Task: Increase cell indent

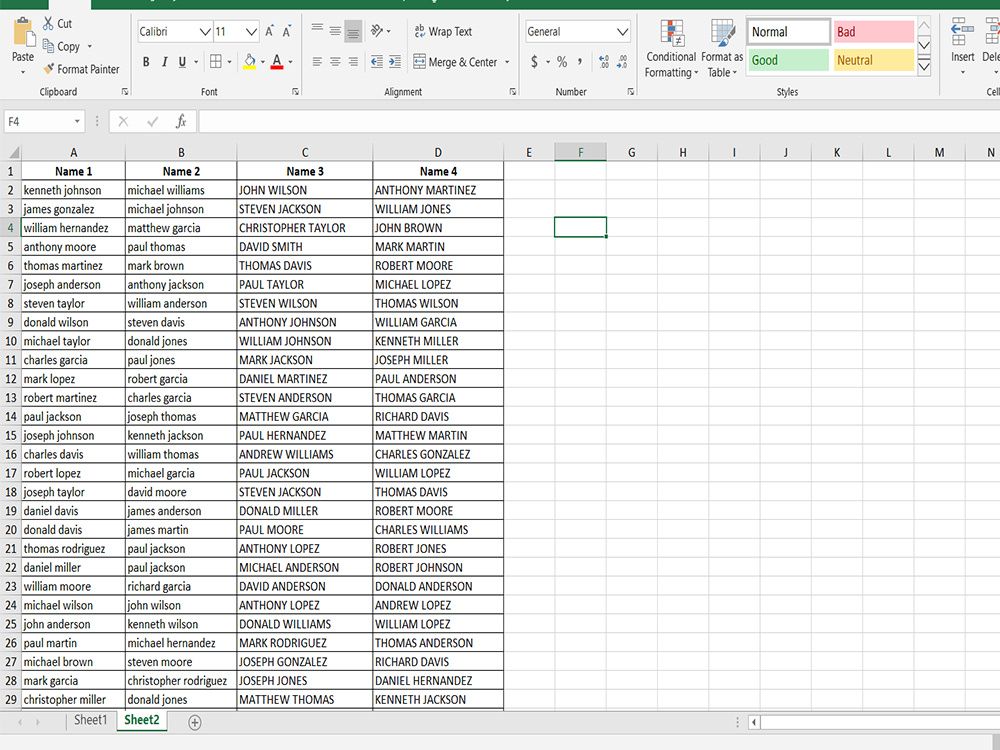Action: click(x=395, y=62)
